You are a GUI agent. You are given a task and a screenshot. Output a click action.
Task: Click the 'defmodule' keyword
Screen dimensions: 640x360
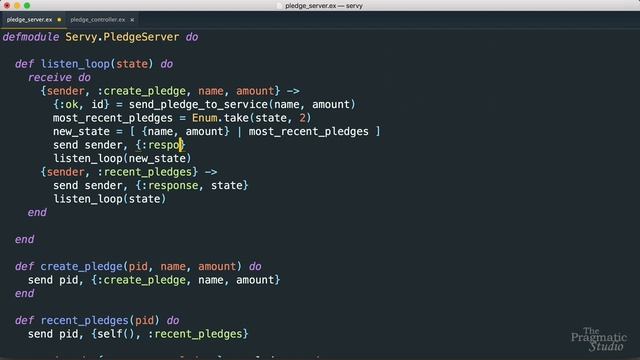pos(31,37)
